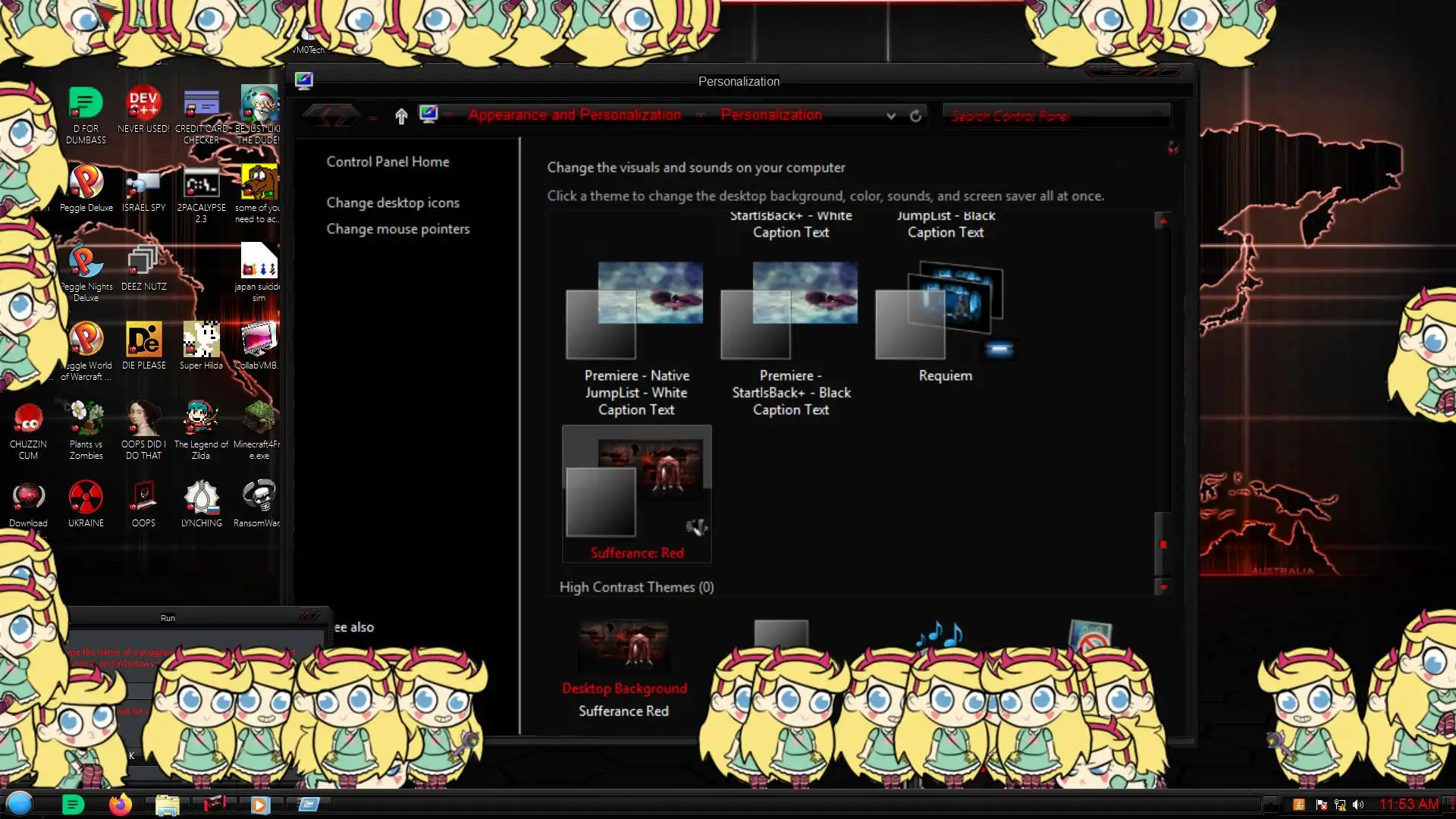Open Control Panel Home link
Viewport: 1456px width, 819px height.
tap(388, 162)
